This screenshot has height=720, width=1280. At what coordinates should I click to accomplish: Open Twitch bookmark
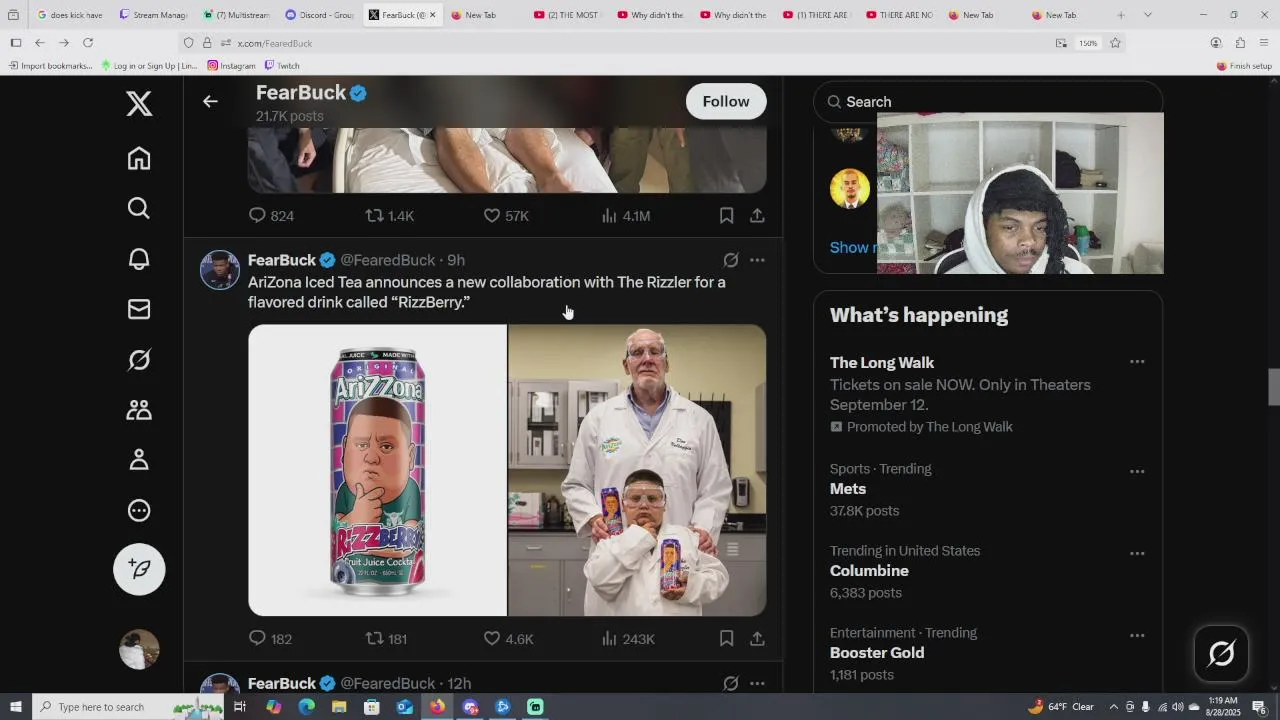[x=282, y=65]
